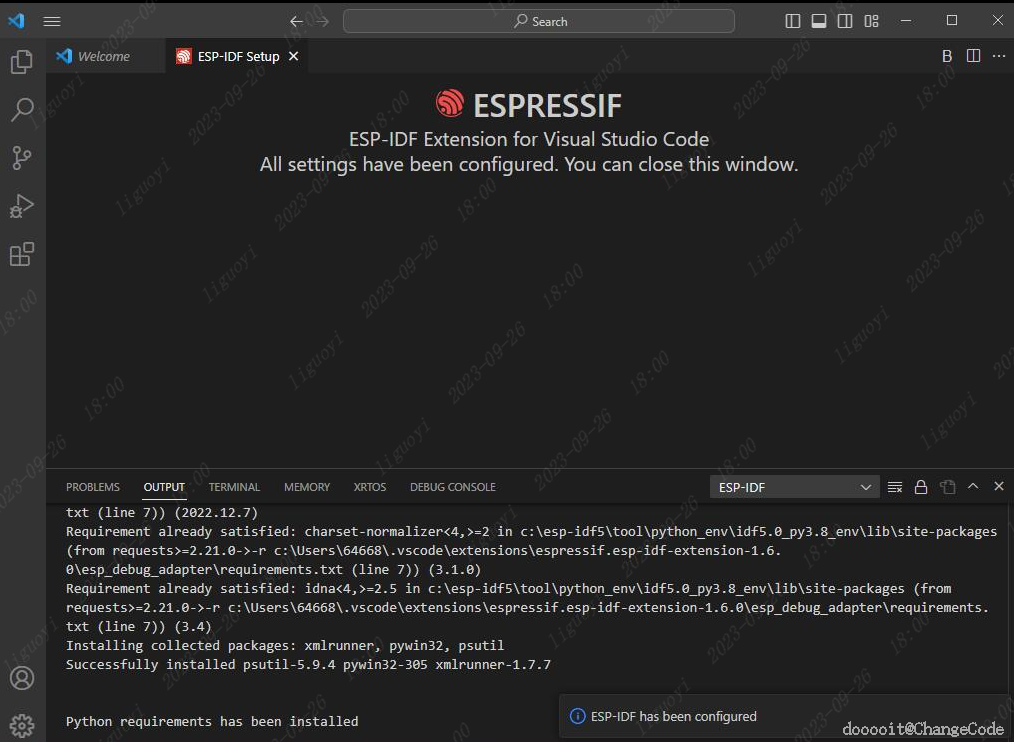
Task: Click 'Installing collected packages' output line
Action: click(x=285, y=646)
